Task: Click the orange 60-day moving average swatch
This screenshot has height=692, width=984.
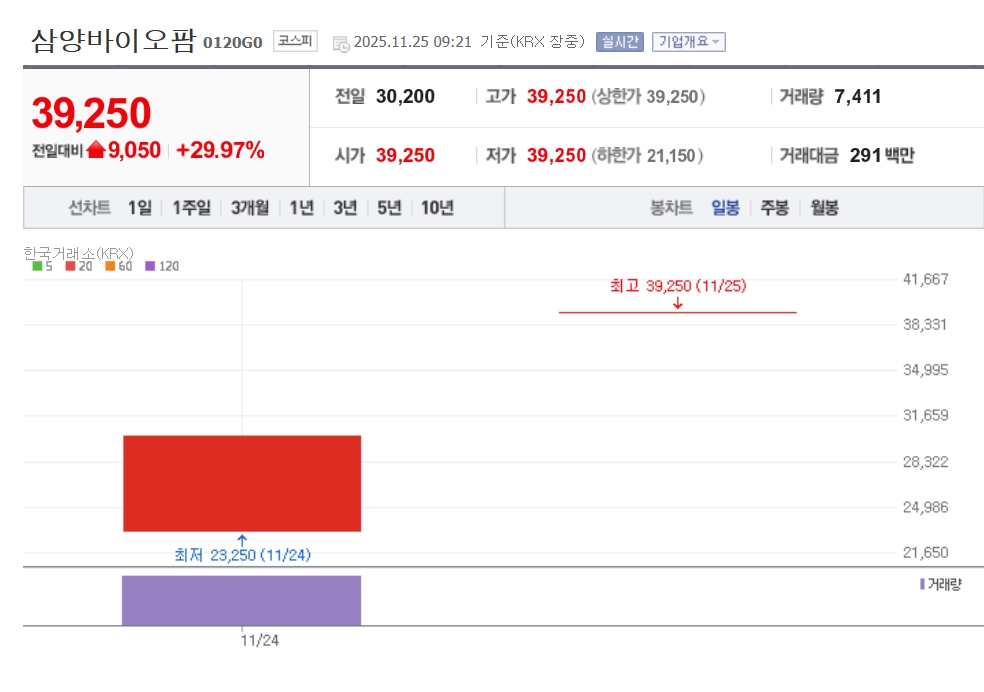Action: (110, 266)
